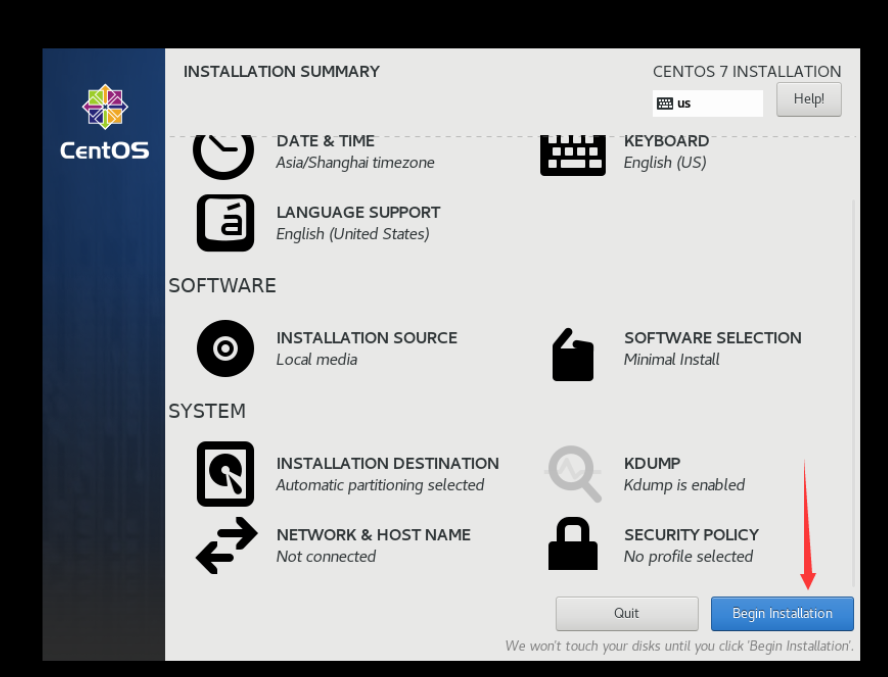Open Date & Time clock icon
The image size is (888, 677).
click(223, 157)
